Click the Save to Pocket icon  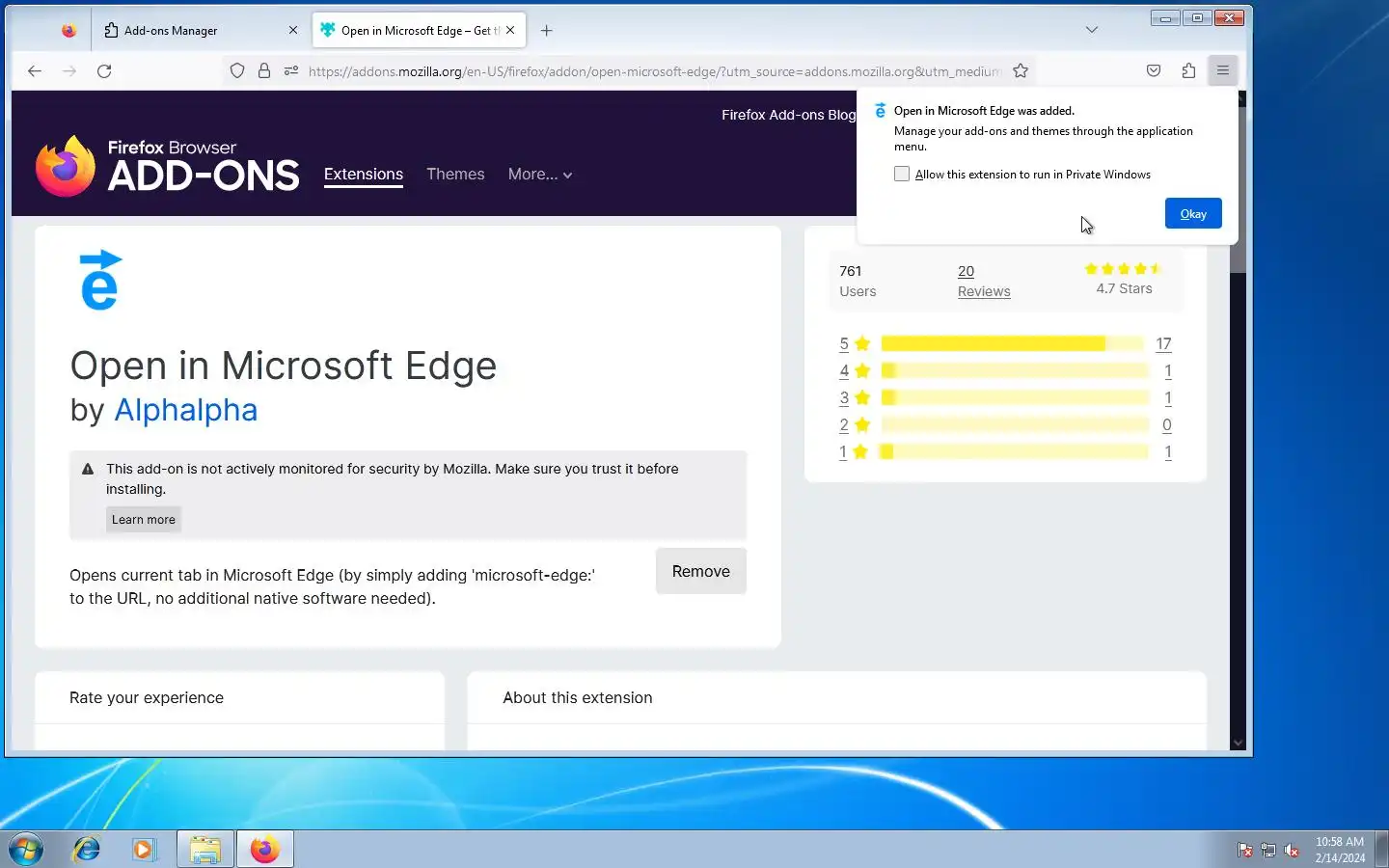pyautogui.click(x=1154, y=70)
